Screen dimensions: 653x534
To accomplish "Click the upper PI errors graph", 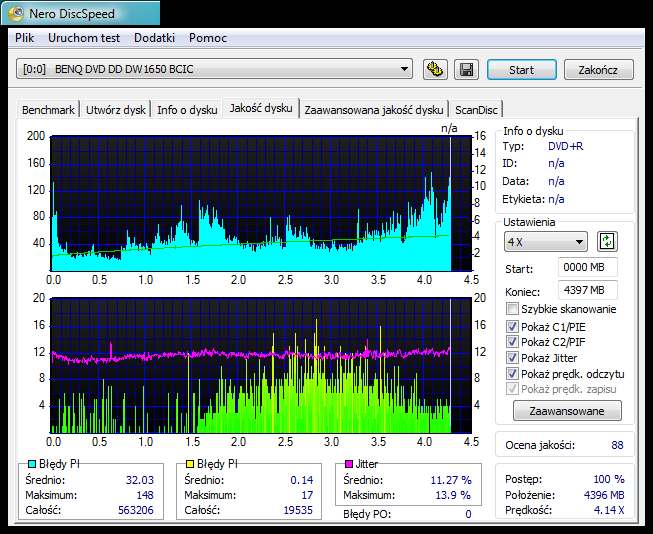I will point(261,203).
